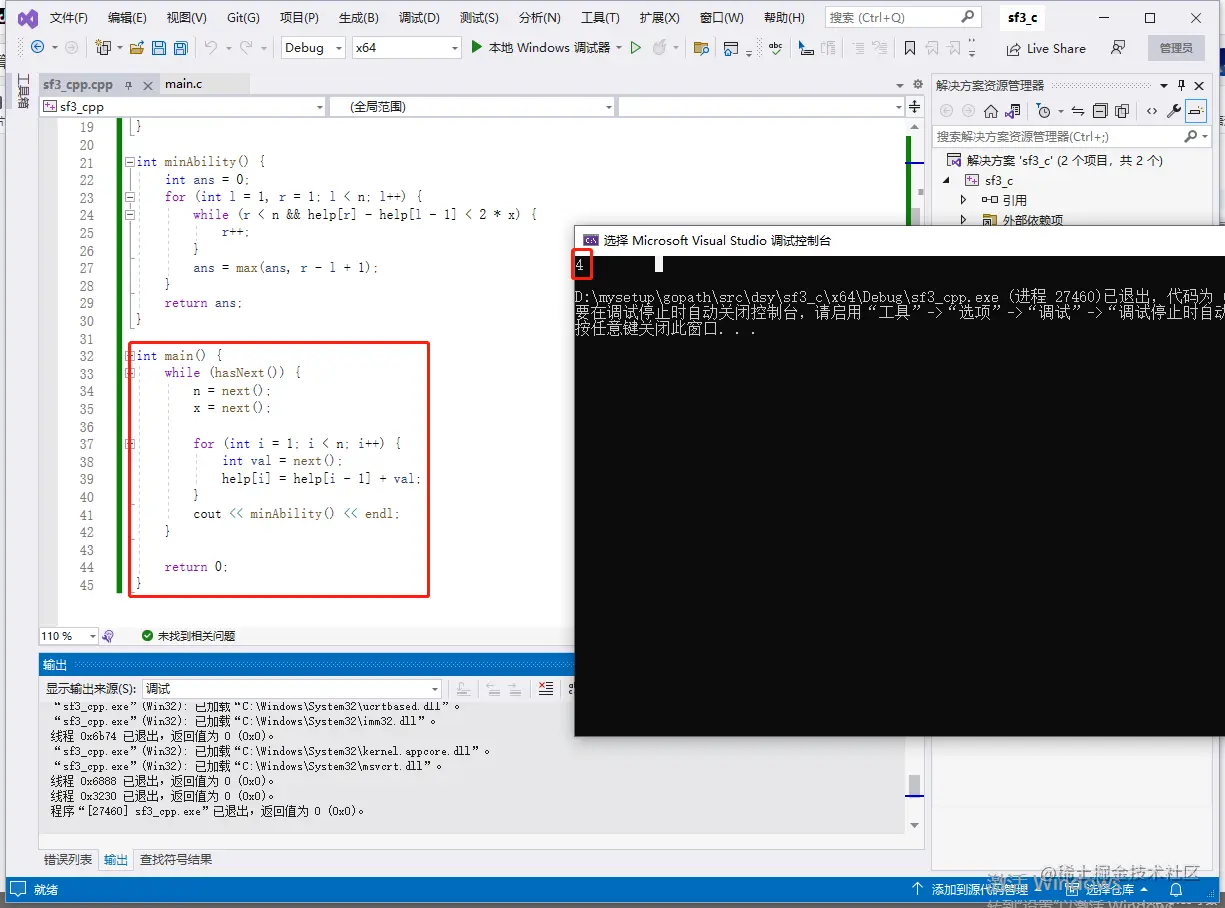The height and width of the screenshot is (908, 1225).
Task: Click the view code angle-brackets icon
Action: 1152,111
